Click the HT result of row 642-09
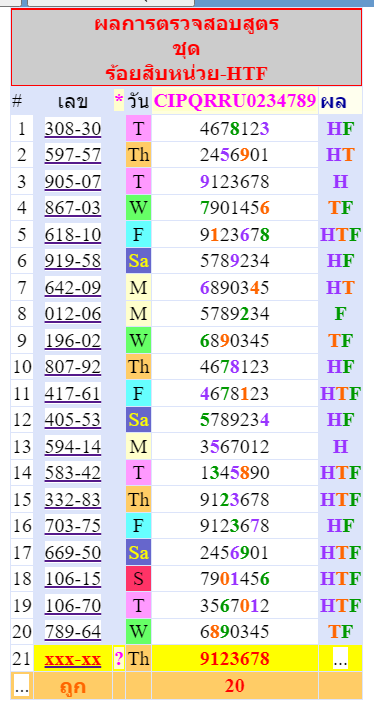Viewport: 374px width, 713px height. tap(340, 287)
